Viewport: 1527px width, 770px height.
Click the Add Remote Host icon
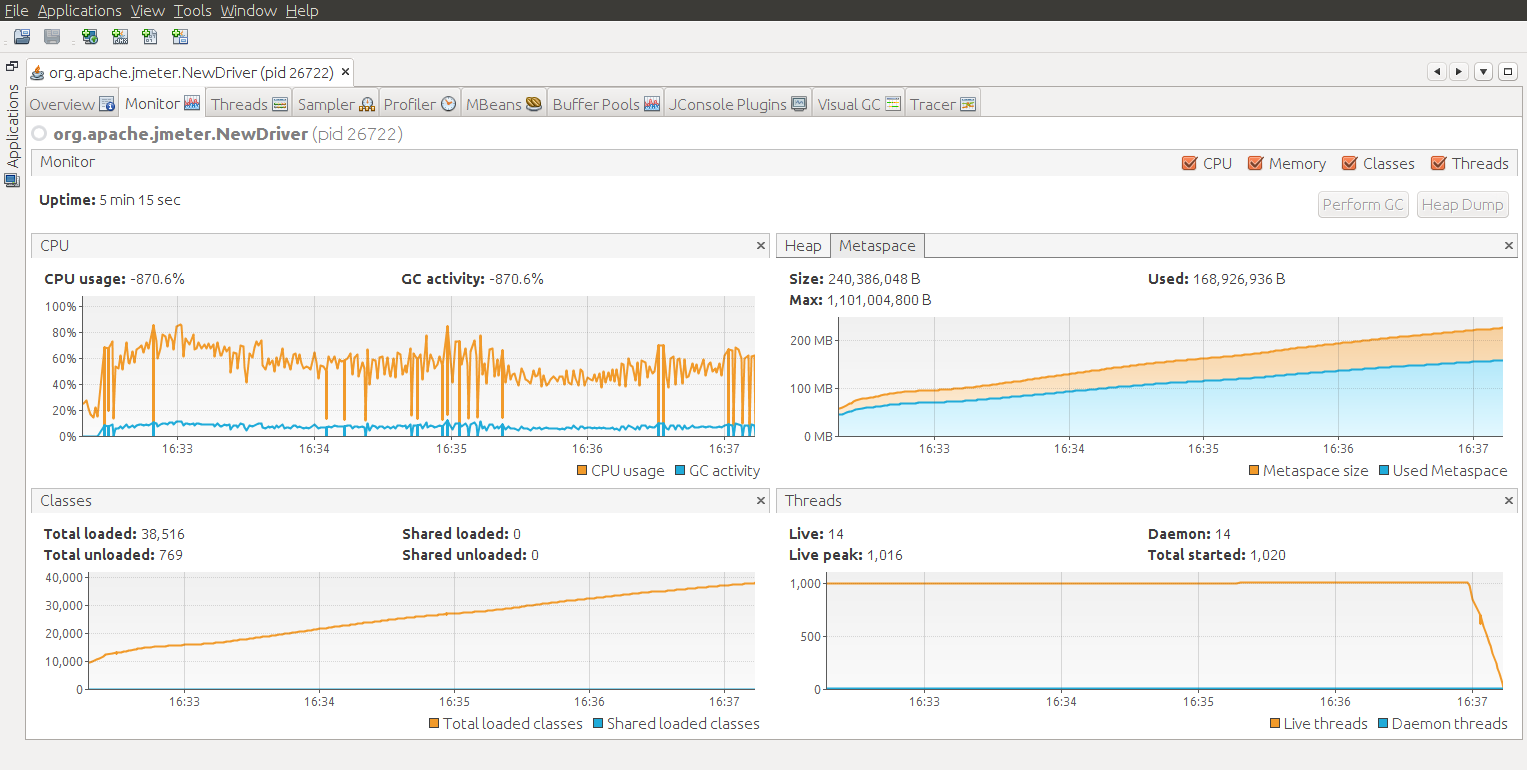[x=89, y=36]
